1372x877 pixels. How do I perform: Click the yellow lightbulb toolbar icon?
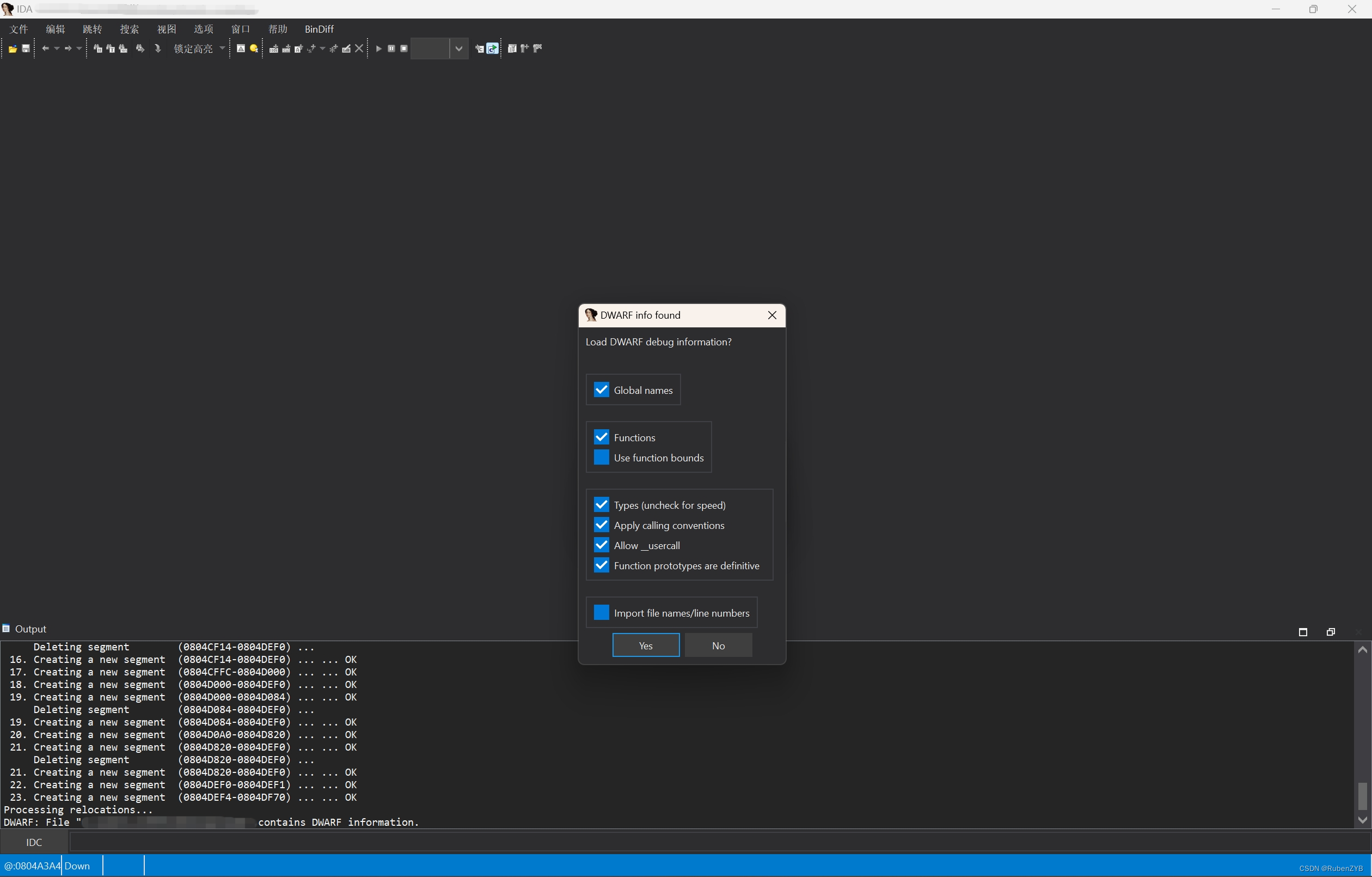point(254,49)
